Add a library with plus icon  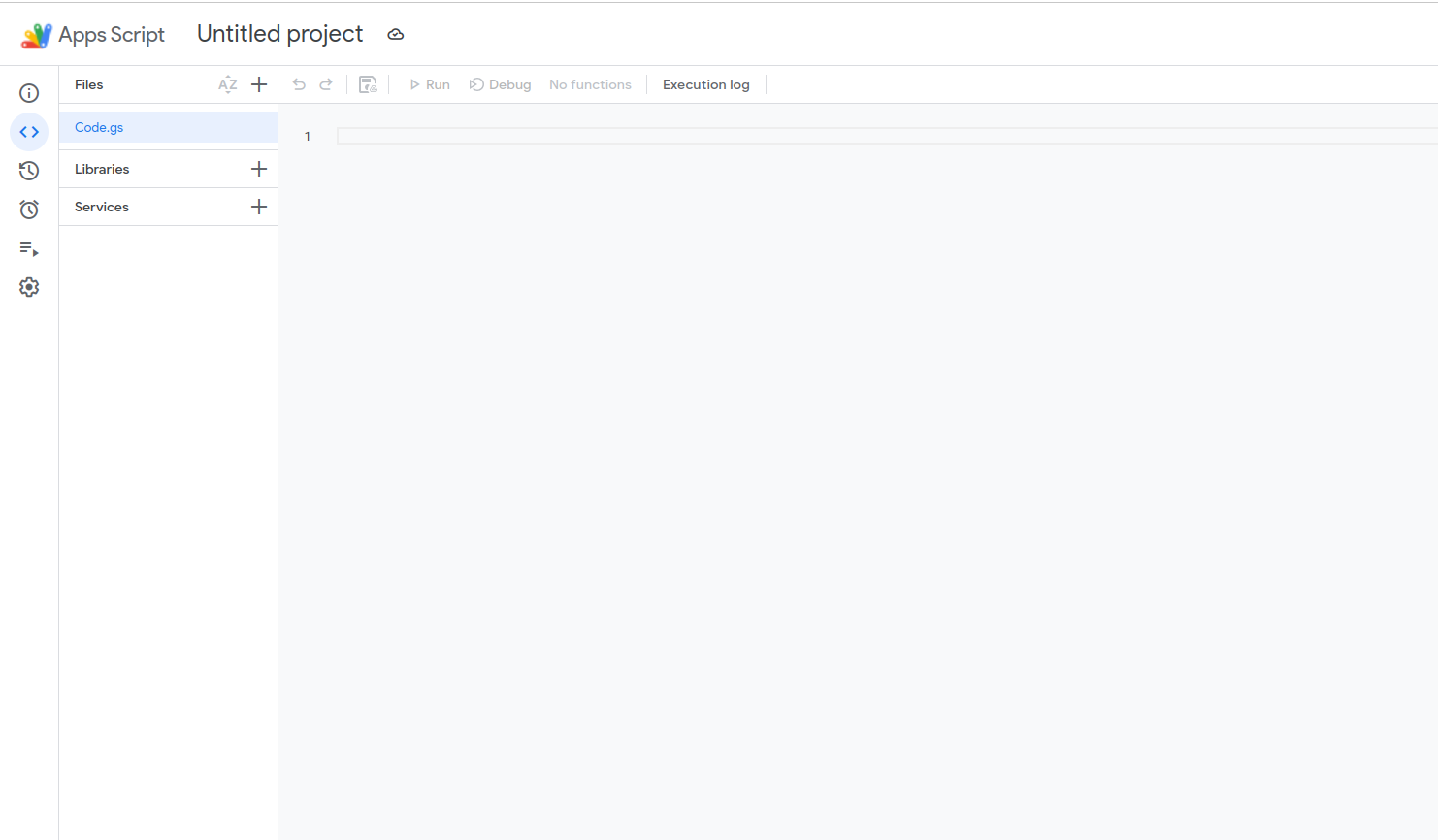point(259,169)
